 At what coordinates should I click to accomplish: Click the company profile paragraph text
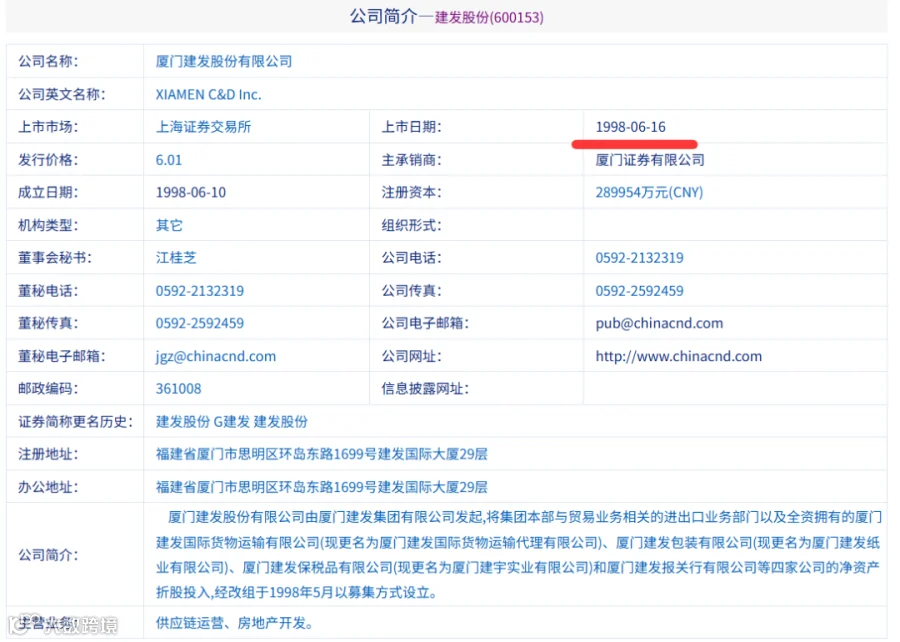tap(519, 555)
